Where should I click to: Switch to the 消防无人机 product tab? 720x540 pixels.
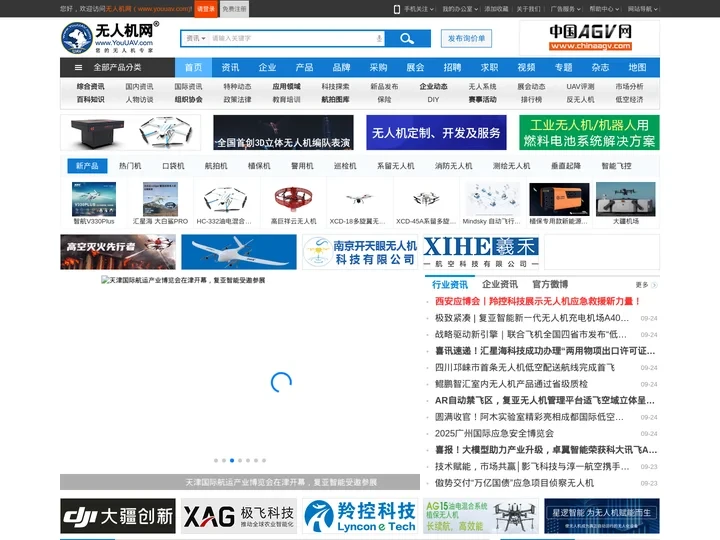[454, 166]
